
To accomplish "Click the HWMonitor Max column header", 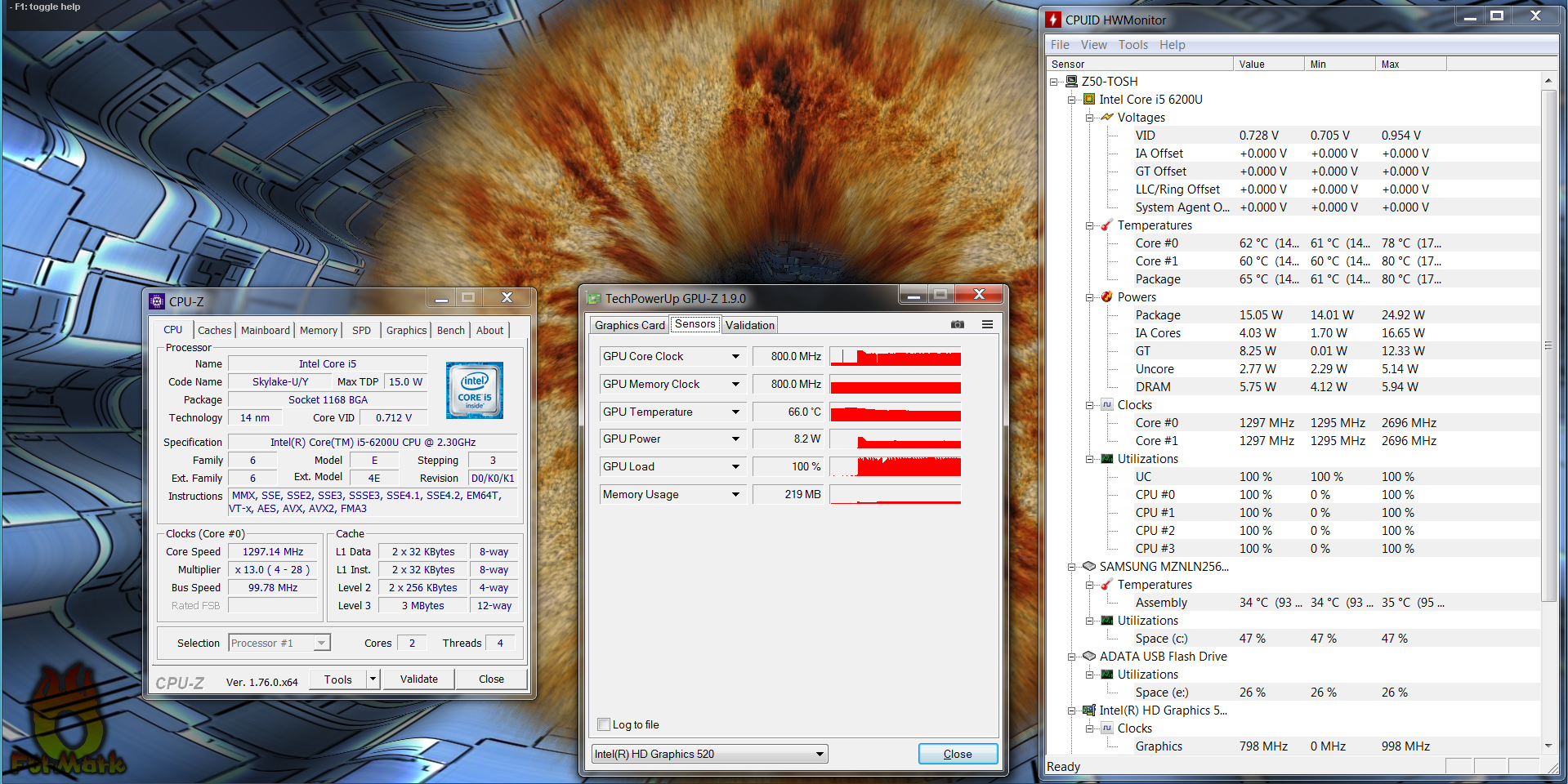I will (1410, 64).
